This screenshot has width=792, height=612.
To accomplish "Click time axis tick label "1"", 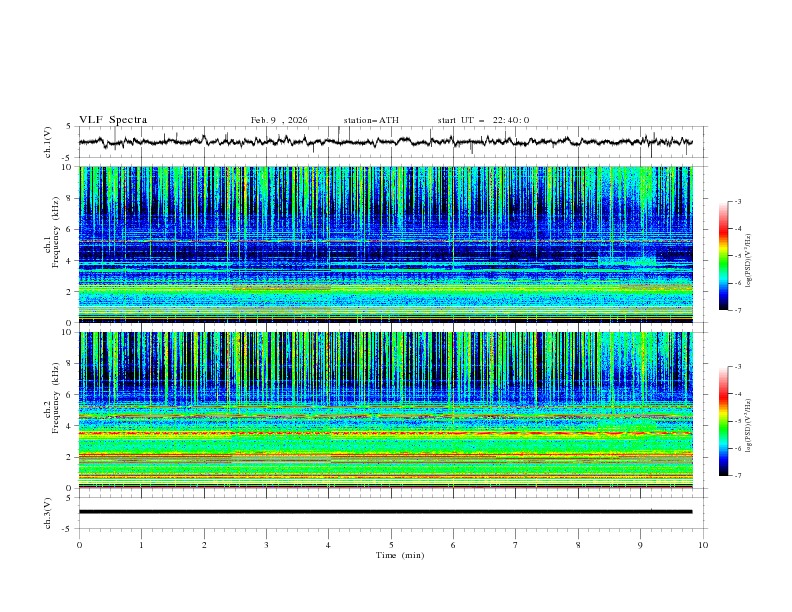I will coord(141,545).
